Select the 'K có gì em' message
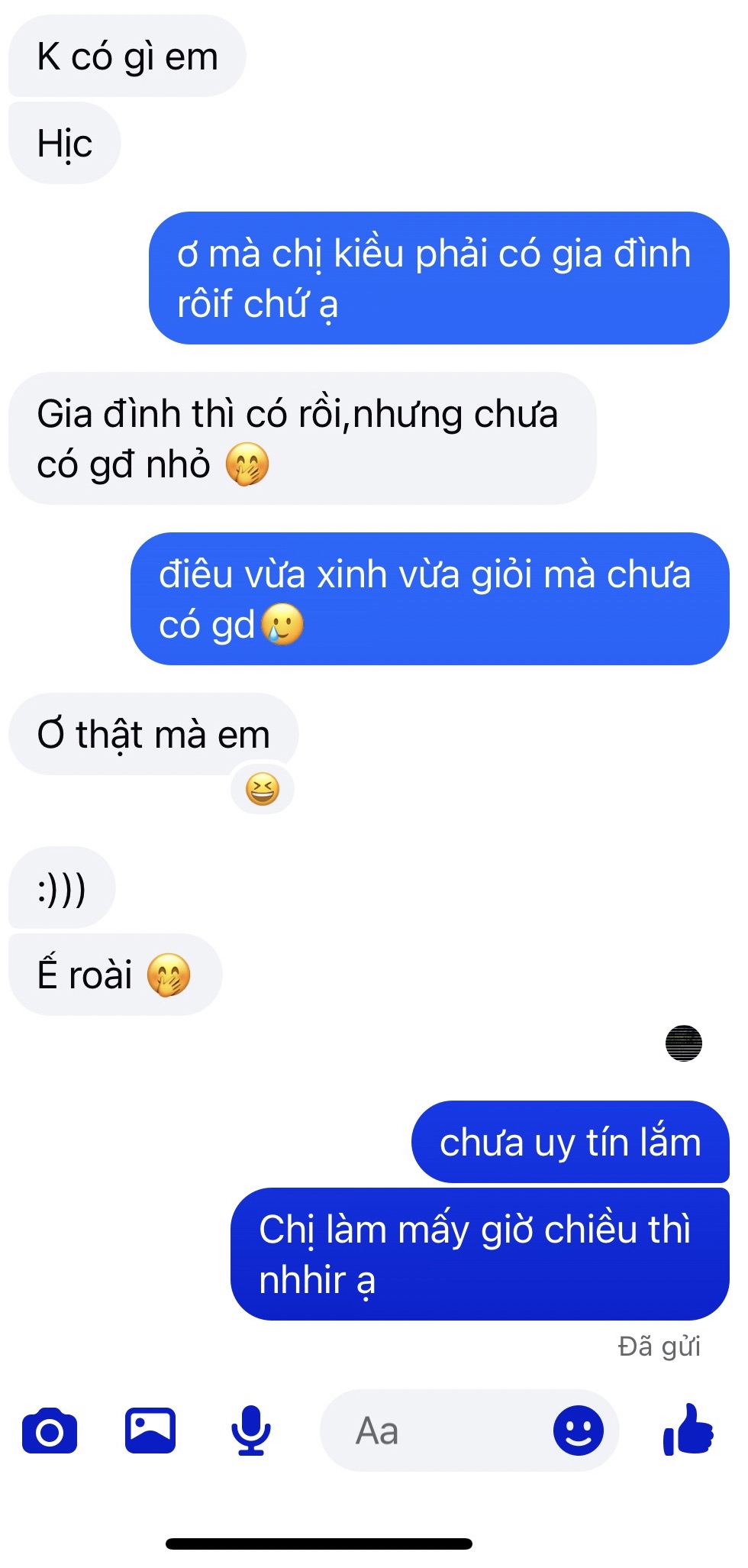Viewport: 748px width, 1568px height. click(x=127, y=57)
